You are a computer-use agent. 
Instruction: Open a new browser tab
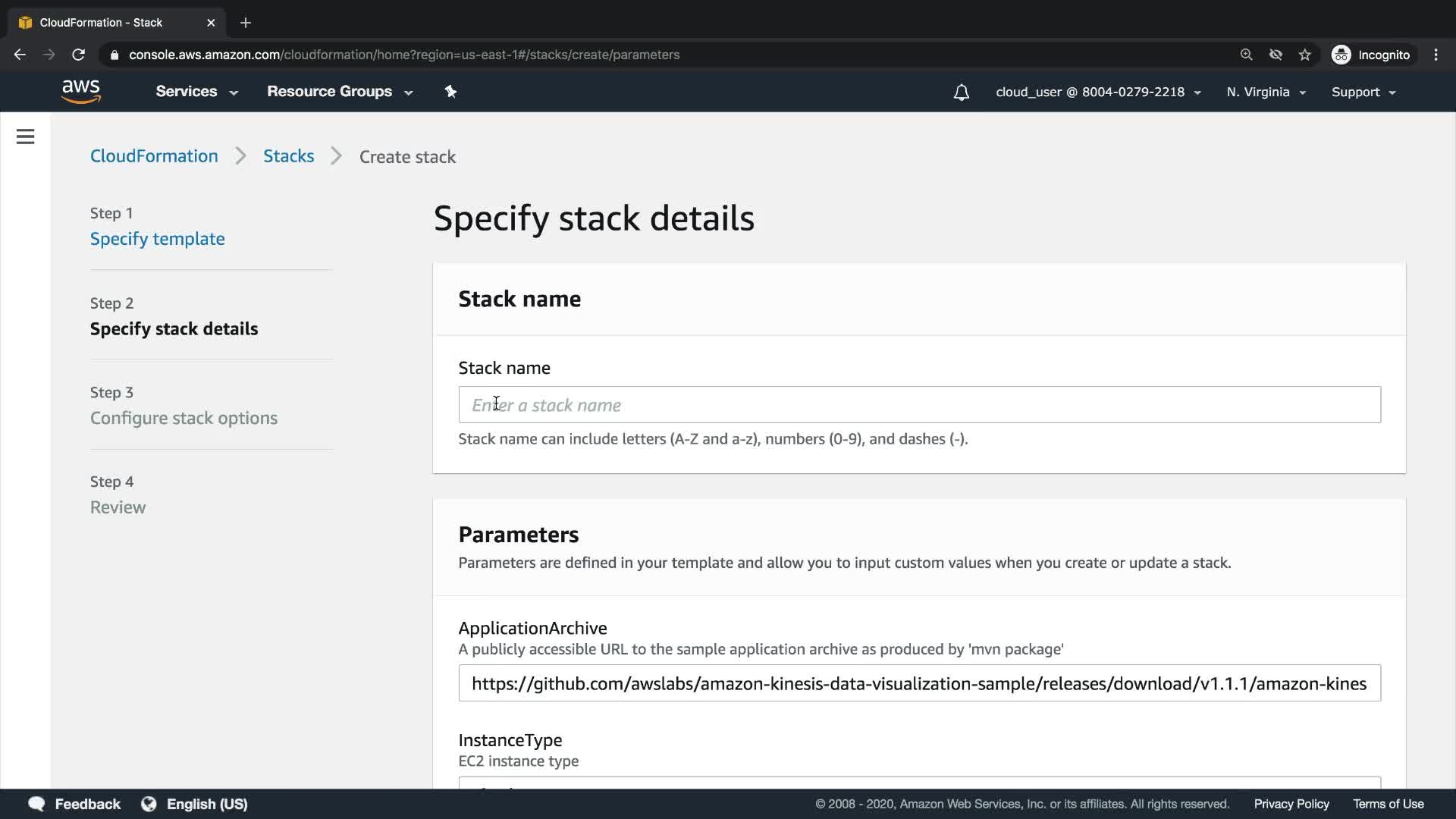tap(245, 23)
